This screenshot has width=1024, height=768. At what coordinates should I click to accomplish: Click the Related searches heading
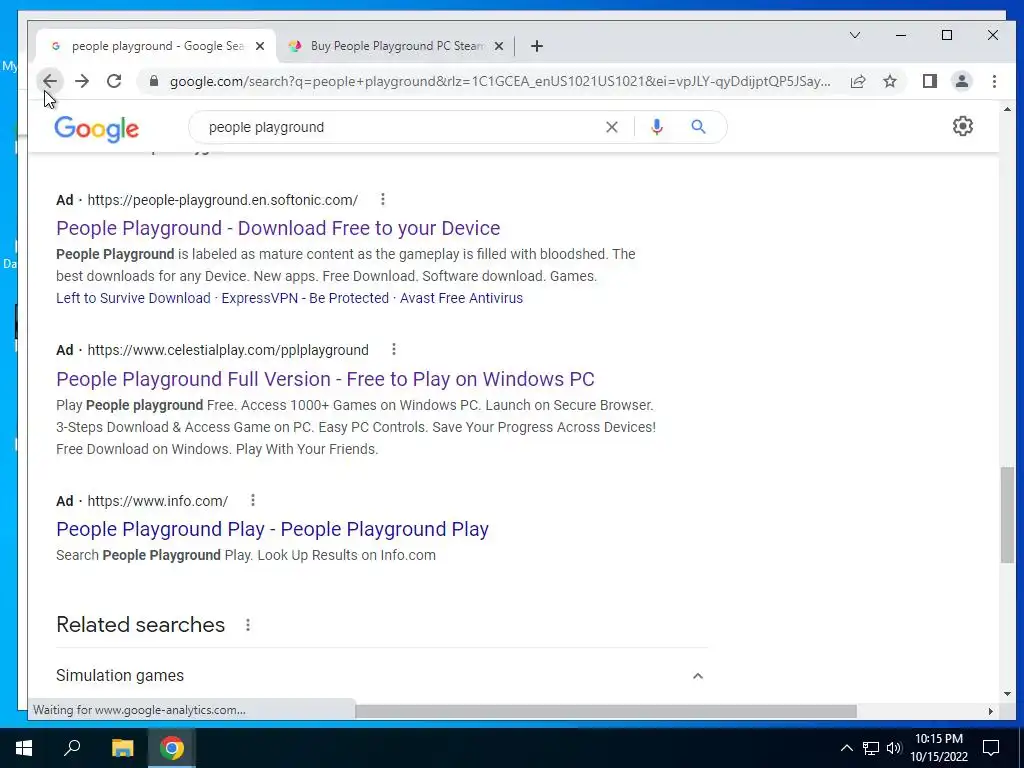click(140, 625)
